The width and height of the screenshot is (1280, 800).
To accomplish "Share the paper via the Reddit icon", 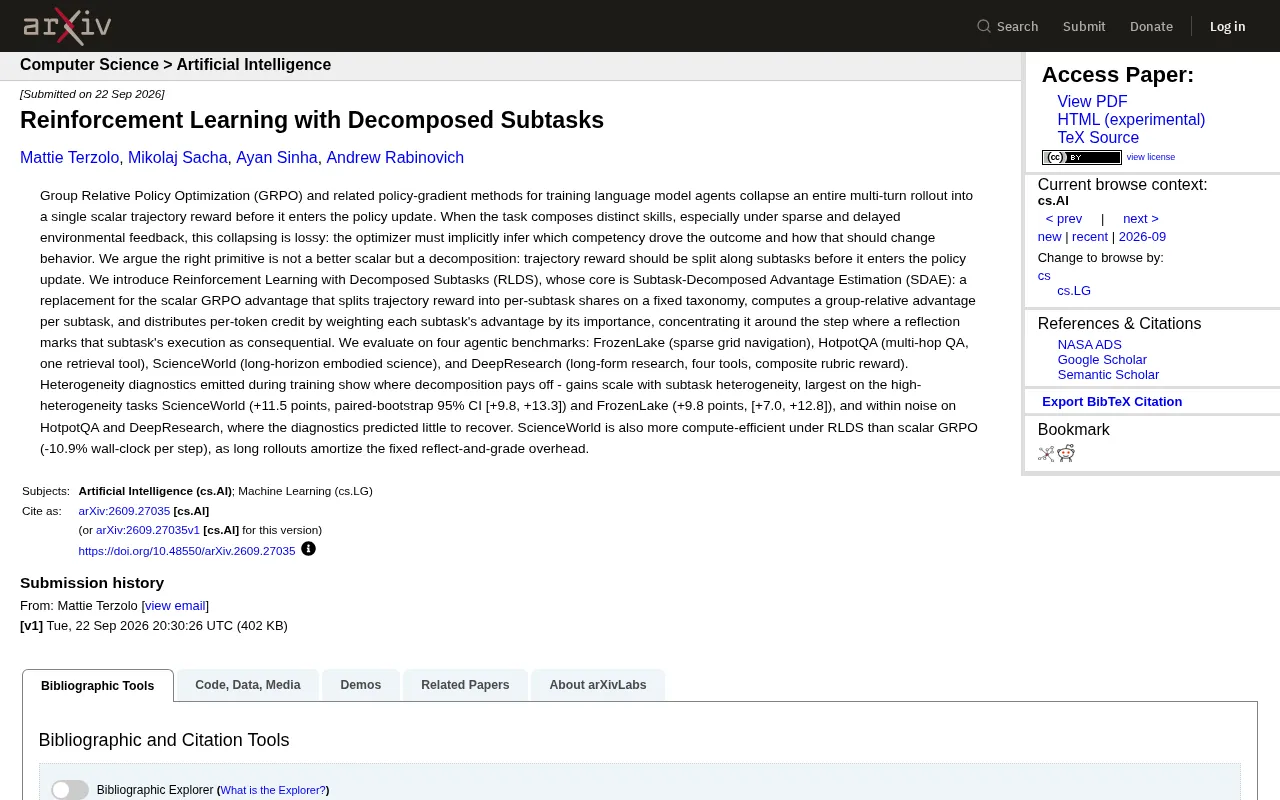I will coord(1066,454).
